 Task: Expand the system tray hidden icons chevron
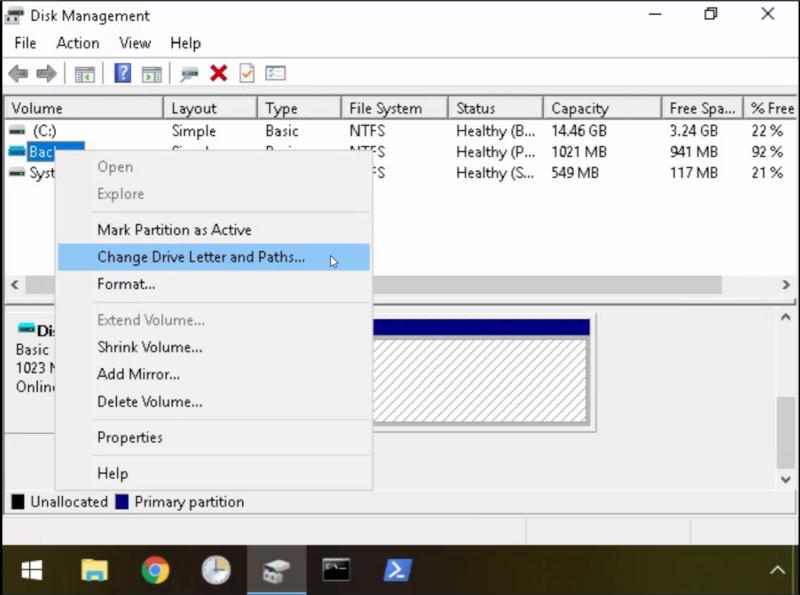click(x=777, y=570)
